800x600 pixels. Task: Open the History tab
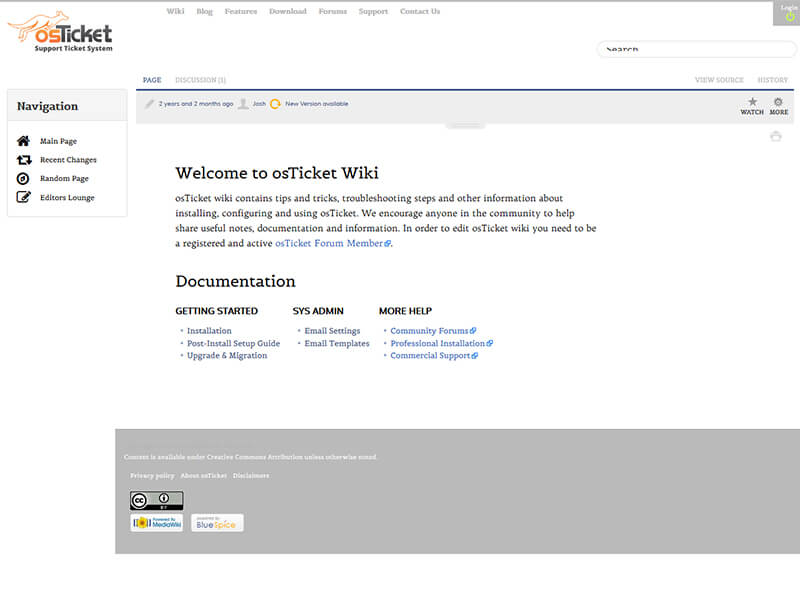pyautogui.click(x=772, y=80)
